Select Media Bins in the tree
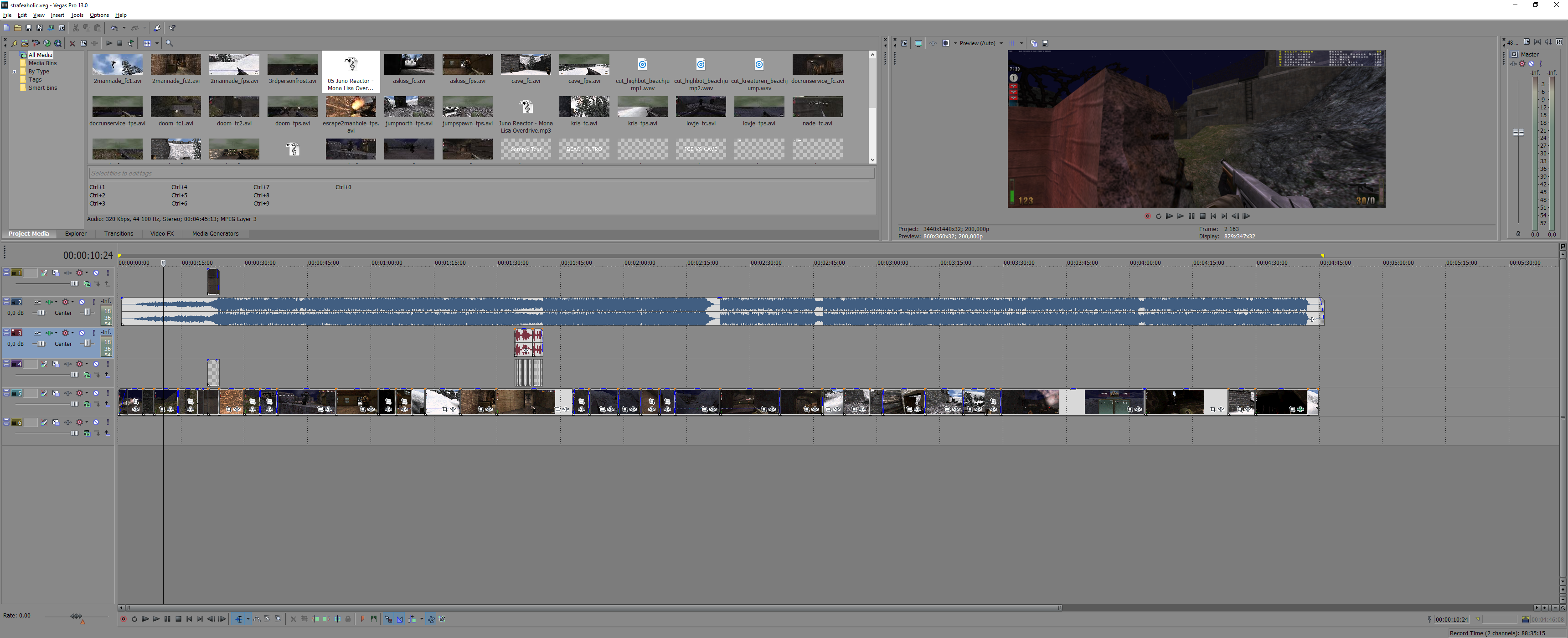Image resolution: width=1568 pixels, height=638 pixels. coord(42,63)
